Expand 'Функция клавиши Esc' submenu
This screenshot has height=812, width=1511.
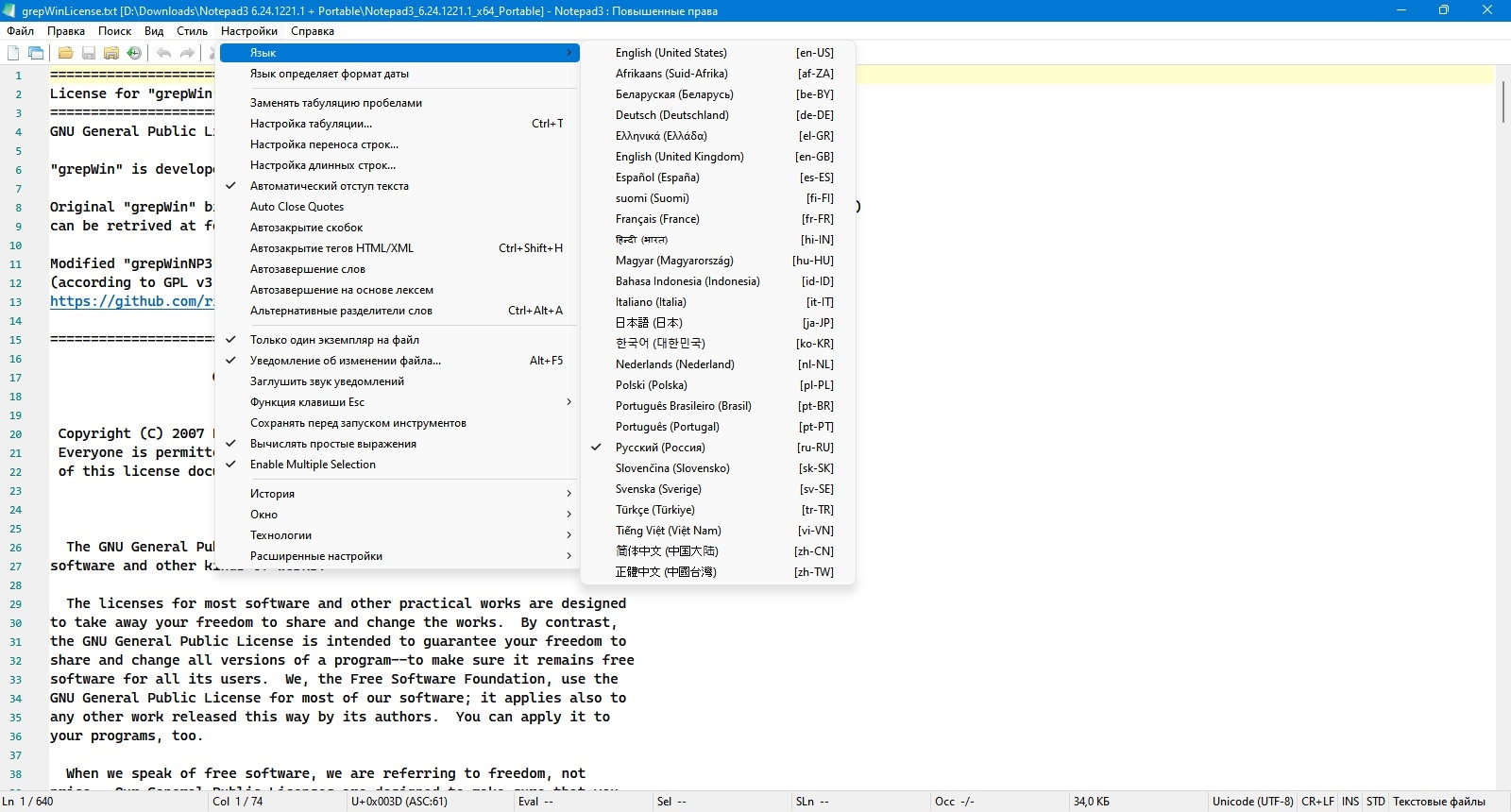398,402
